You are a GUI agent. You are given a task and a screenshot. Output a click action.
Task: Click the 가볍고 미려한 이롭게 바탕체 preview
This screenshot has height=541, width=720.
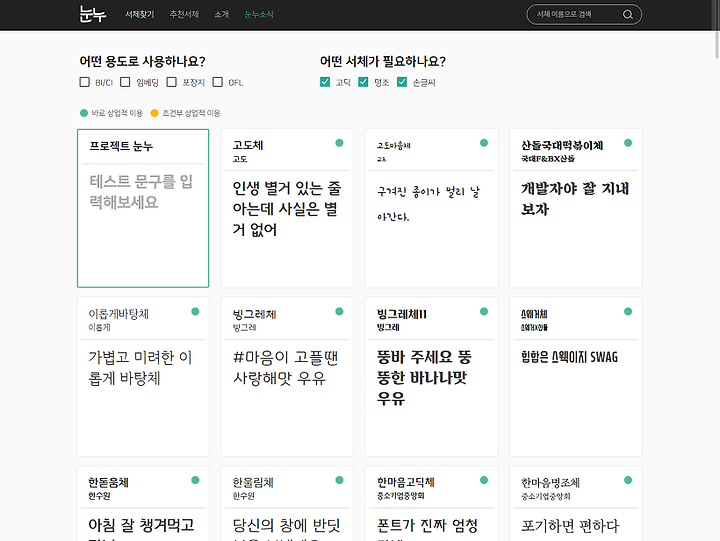140,367
